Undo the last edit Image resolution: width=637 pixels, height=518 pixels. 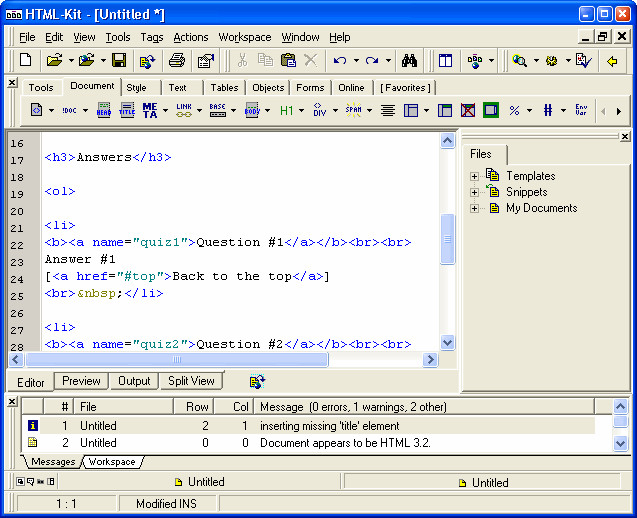coord(340,61)
